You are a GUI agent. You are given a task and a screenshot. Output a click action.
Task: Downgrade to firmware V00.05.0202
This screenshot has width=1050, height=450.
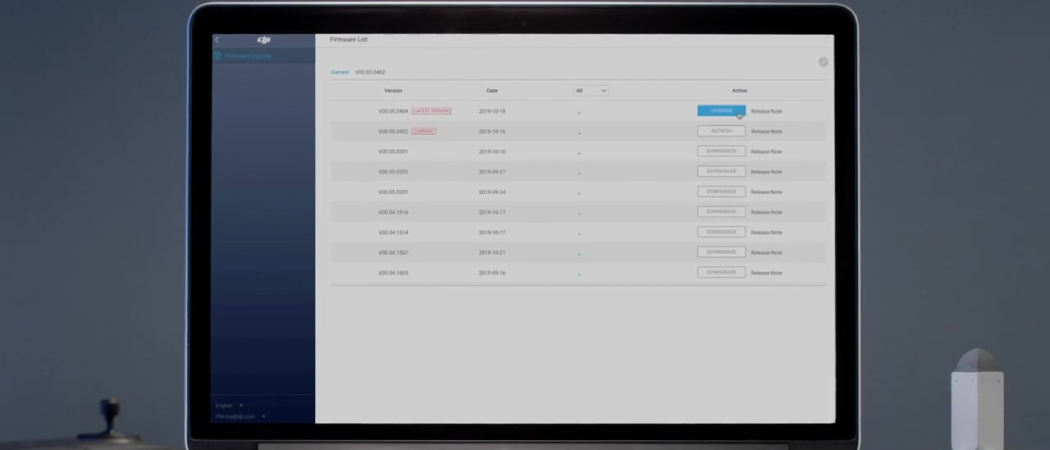(x=721, y=171)
